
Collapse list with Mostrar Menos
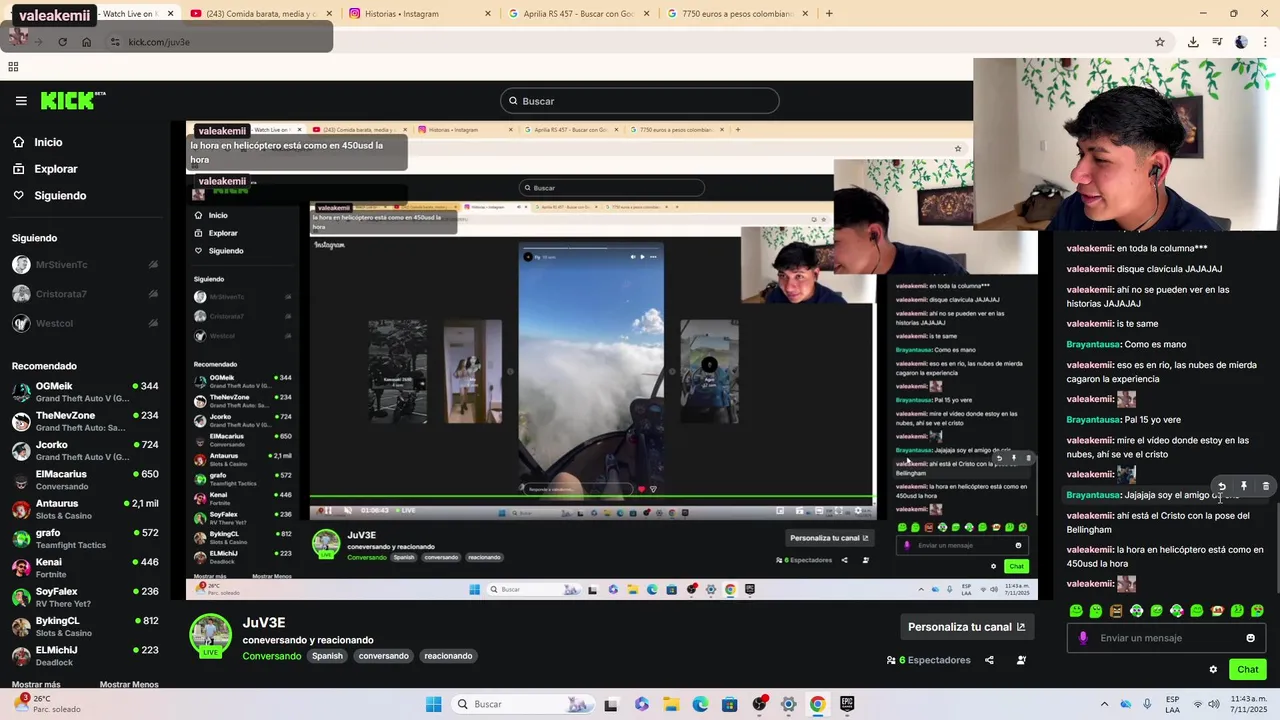coord(129,684)
